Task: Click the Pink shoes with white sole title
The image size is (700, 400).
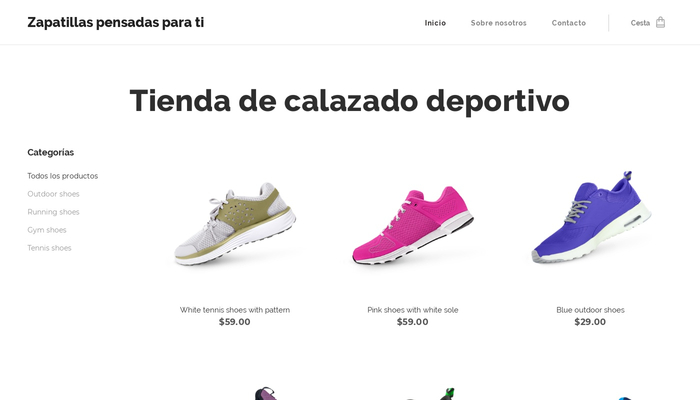Action: (412, 310)
